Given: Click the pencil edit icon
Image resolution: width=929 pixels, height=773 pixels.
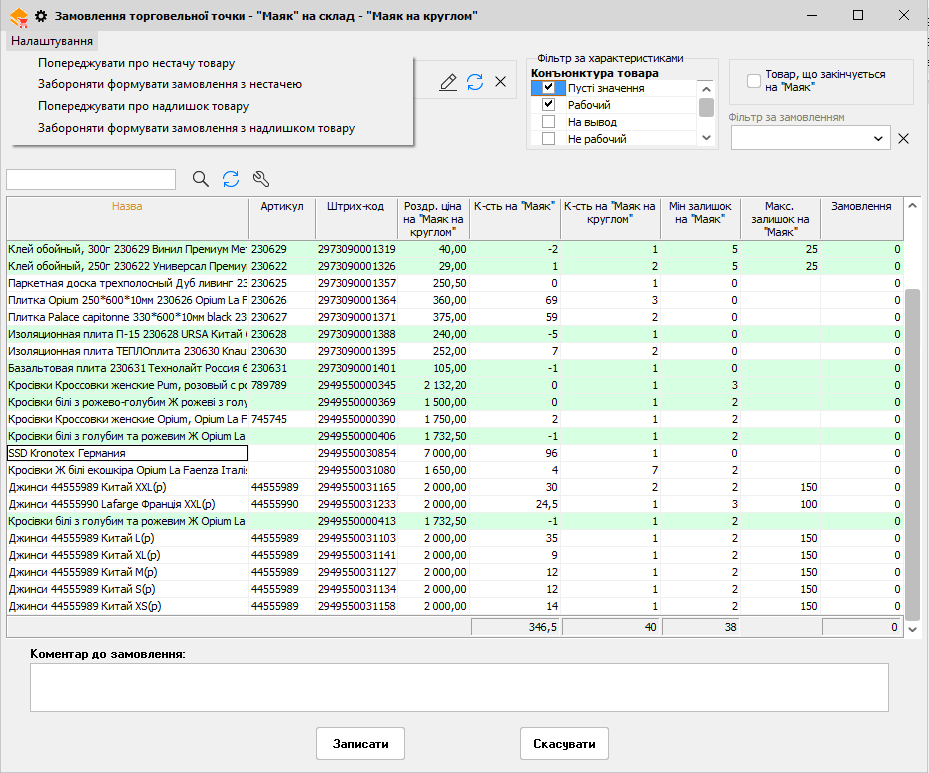Looking at the screenshot, I should tap(449, 82).
